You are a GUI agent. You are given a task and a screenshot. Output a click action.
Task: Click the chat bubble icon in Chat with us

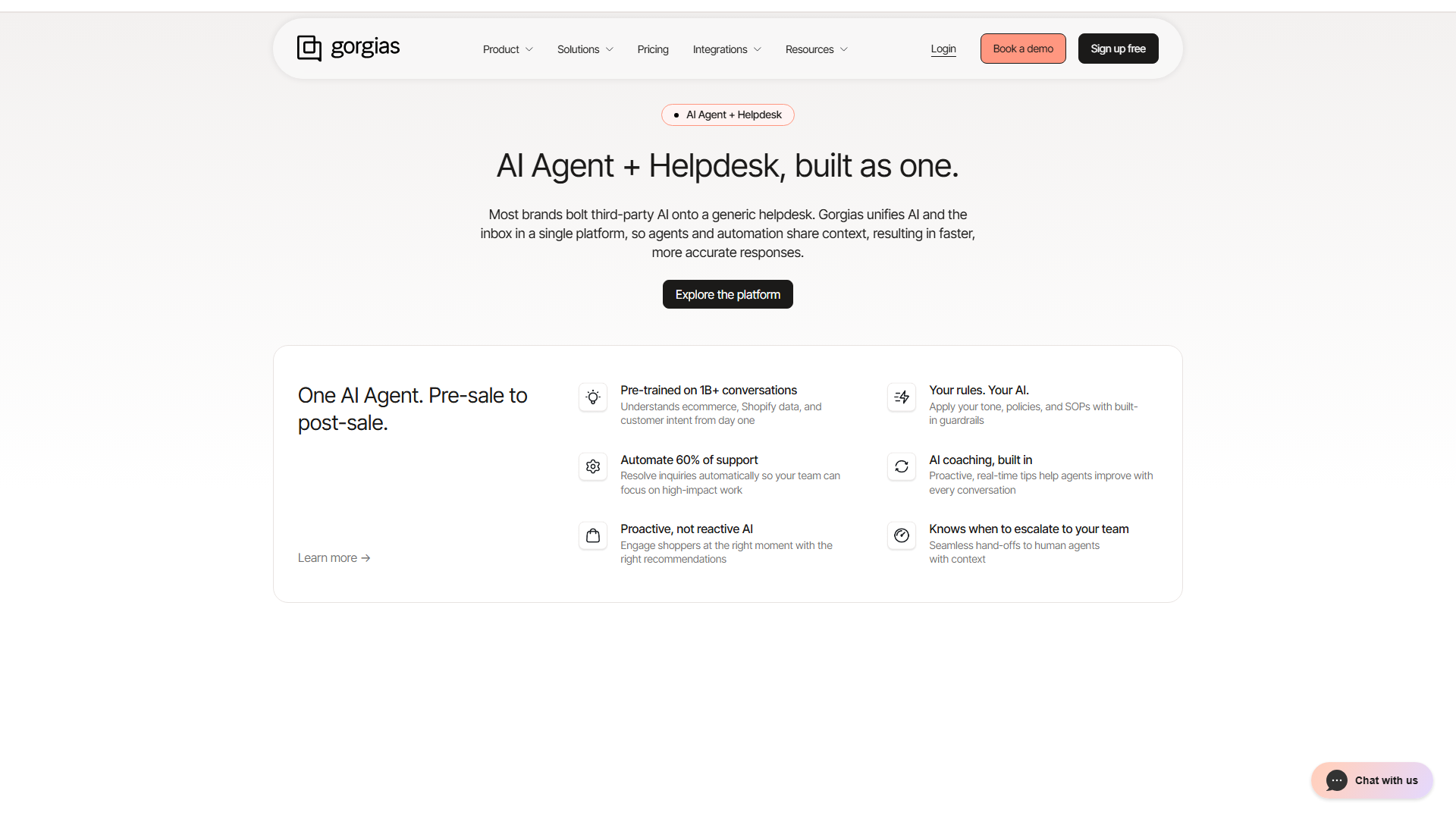coord(1337,780)
